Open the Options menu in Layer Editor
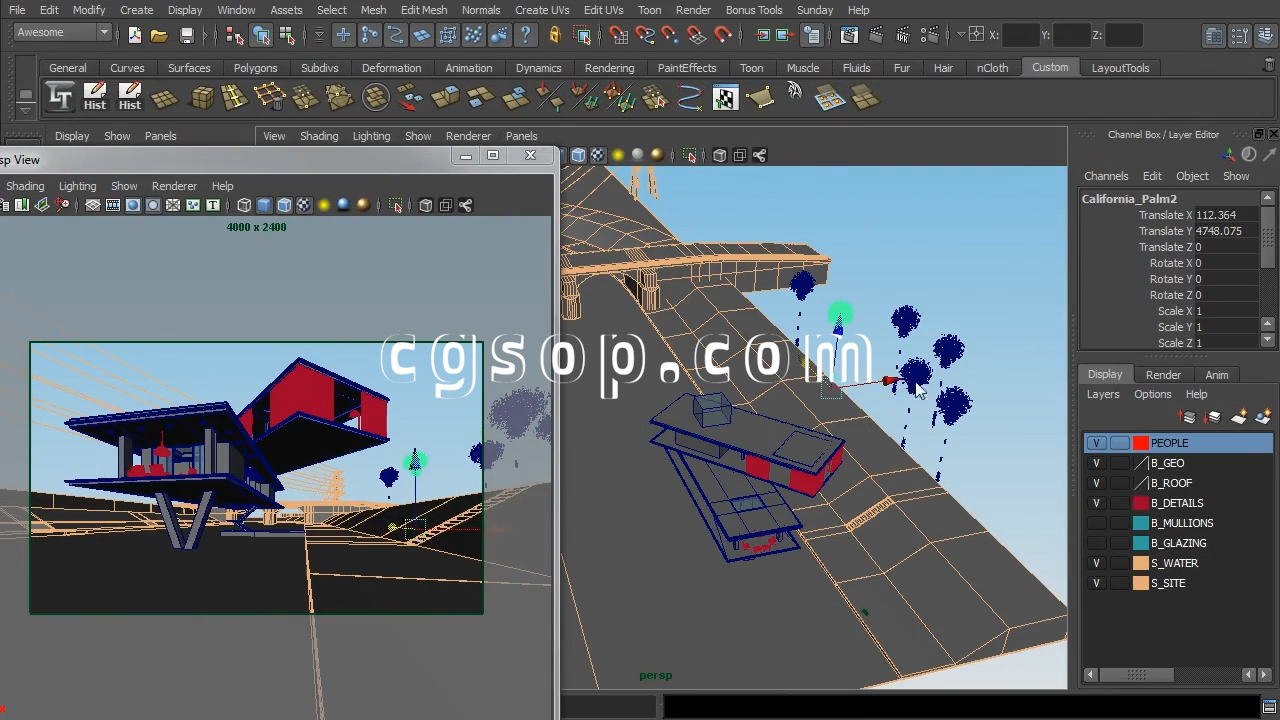Screen dimensions: 1280x720 pyautogui.click(x=1152, y=394)
